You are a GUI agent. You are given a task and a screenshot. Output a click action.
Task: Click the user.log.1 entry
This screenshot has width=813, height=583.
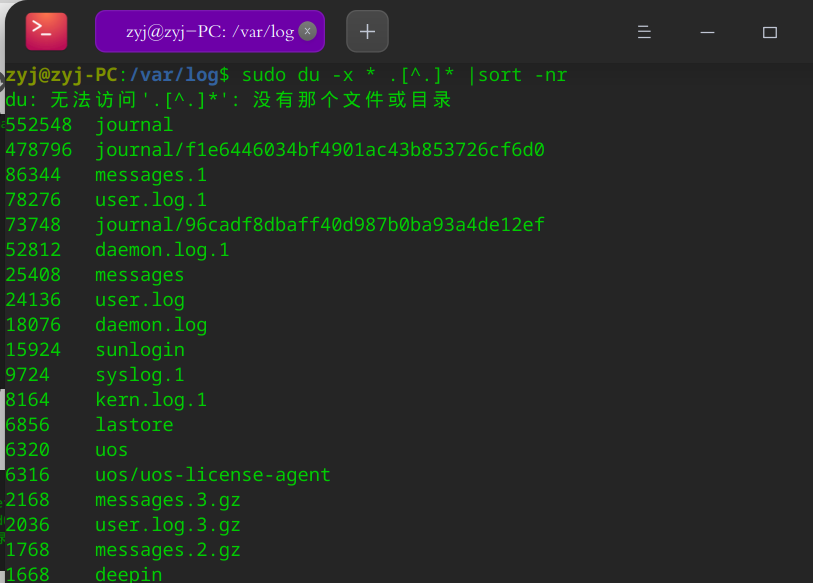click(150, 200)
